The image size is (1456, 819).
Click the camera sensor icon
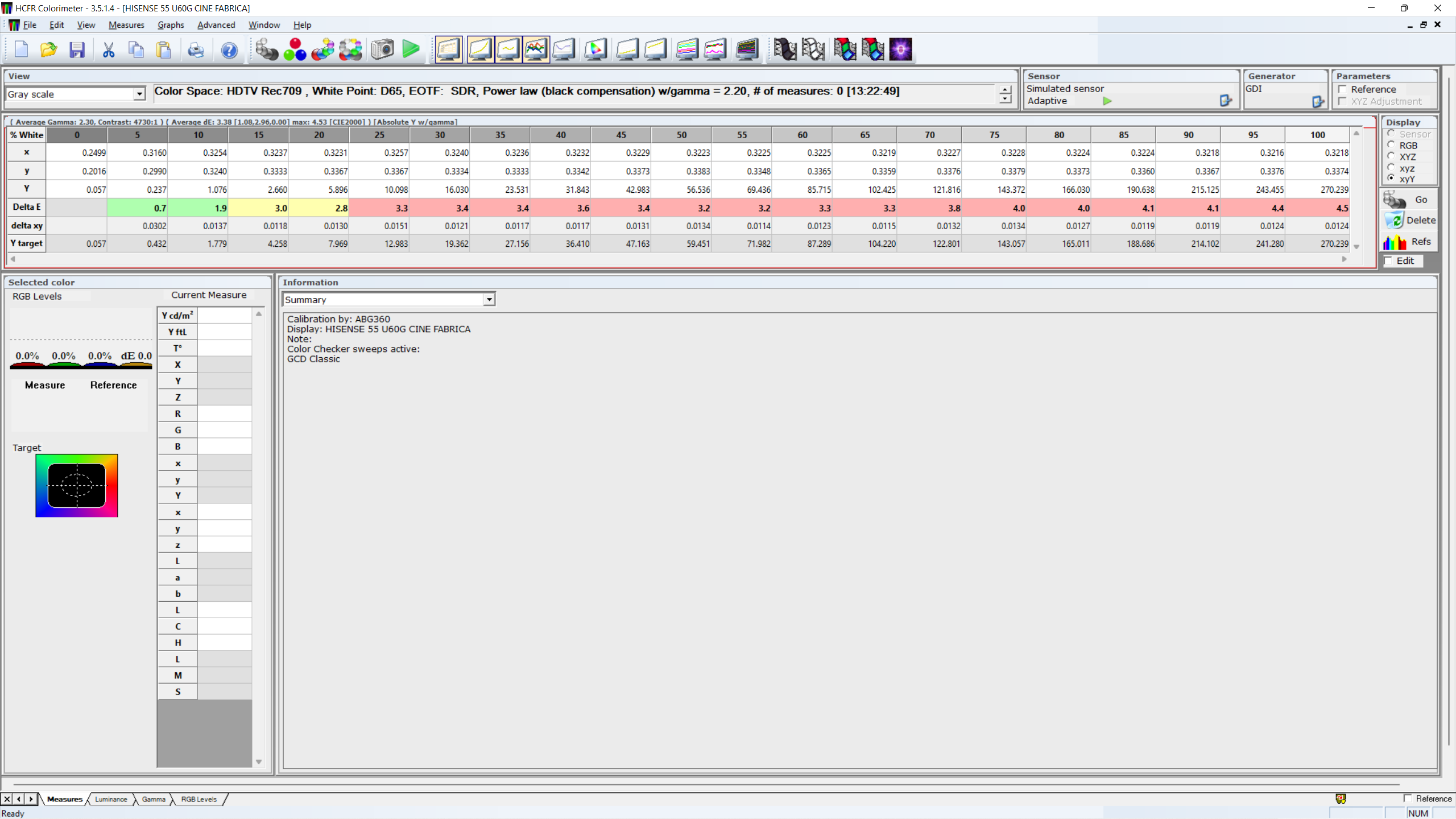pos(383,50)
